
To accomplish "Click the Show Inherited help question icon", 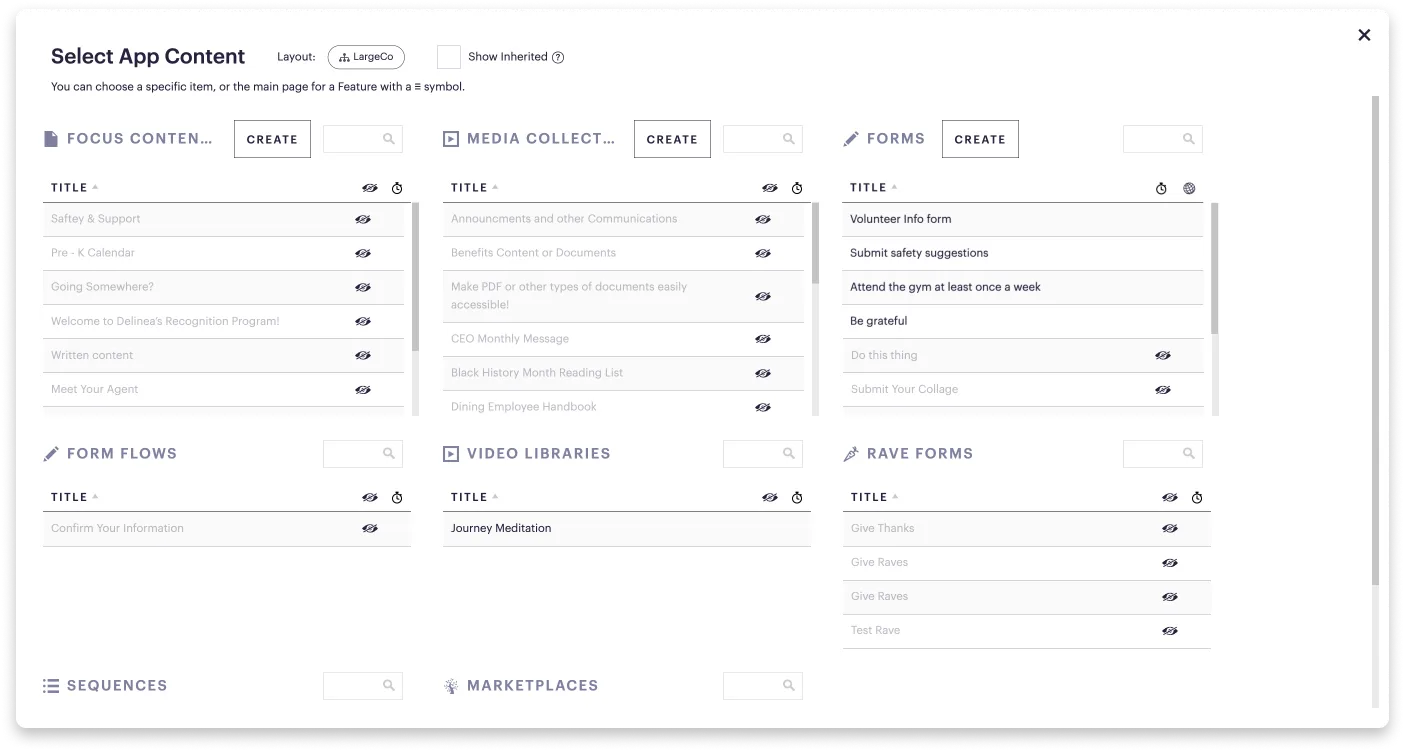I will click(x=558, y=57).
